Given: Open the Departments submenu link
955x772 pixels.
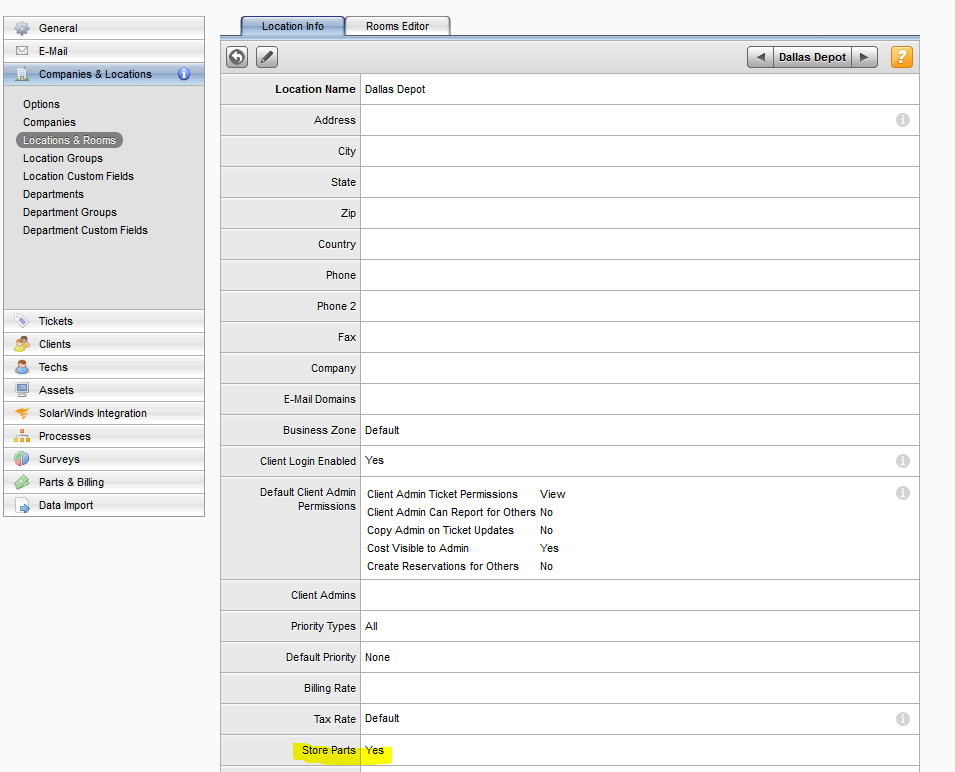Looking at the screenshot, I should tap(54, 194).
